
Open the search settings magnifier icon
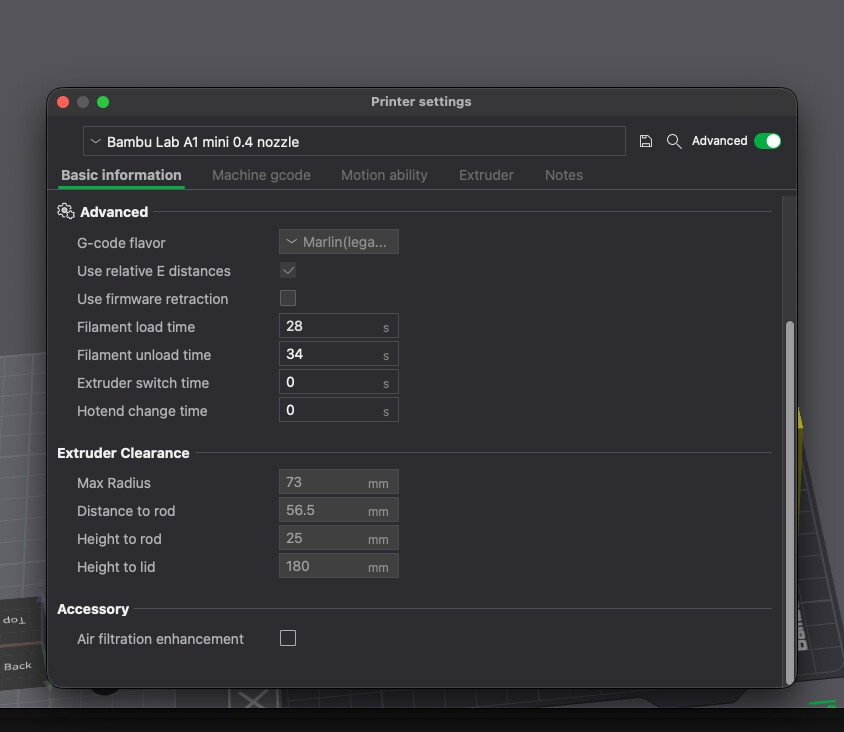(x=674, y=141)
